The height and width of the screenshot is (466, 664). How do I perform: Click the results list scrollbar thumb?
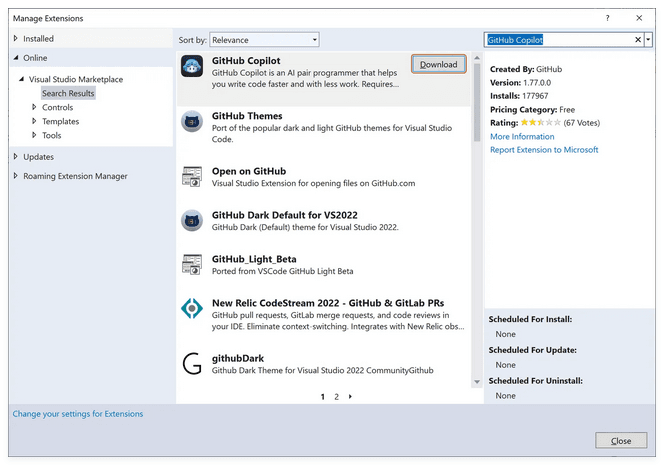pos(477,102)
